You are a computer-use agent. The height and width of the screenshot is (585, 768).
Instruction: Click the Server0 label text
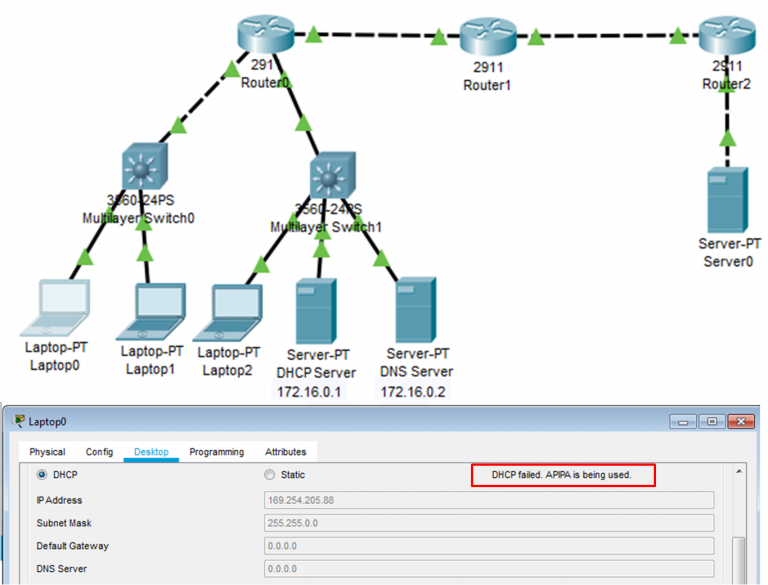728,262
